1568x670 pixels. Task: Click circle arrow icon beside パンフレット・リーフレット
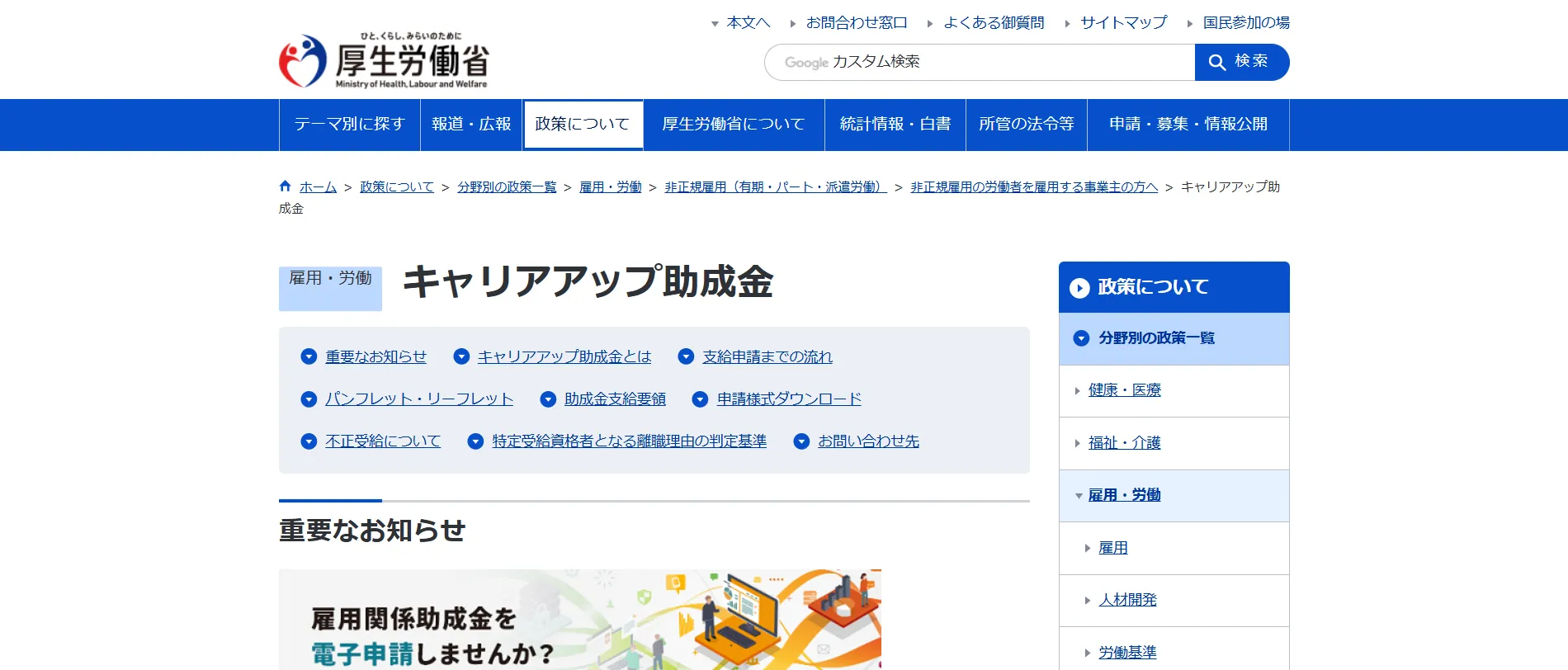point(309,399)
